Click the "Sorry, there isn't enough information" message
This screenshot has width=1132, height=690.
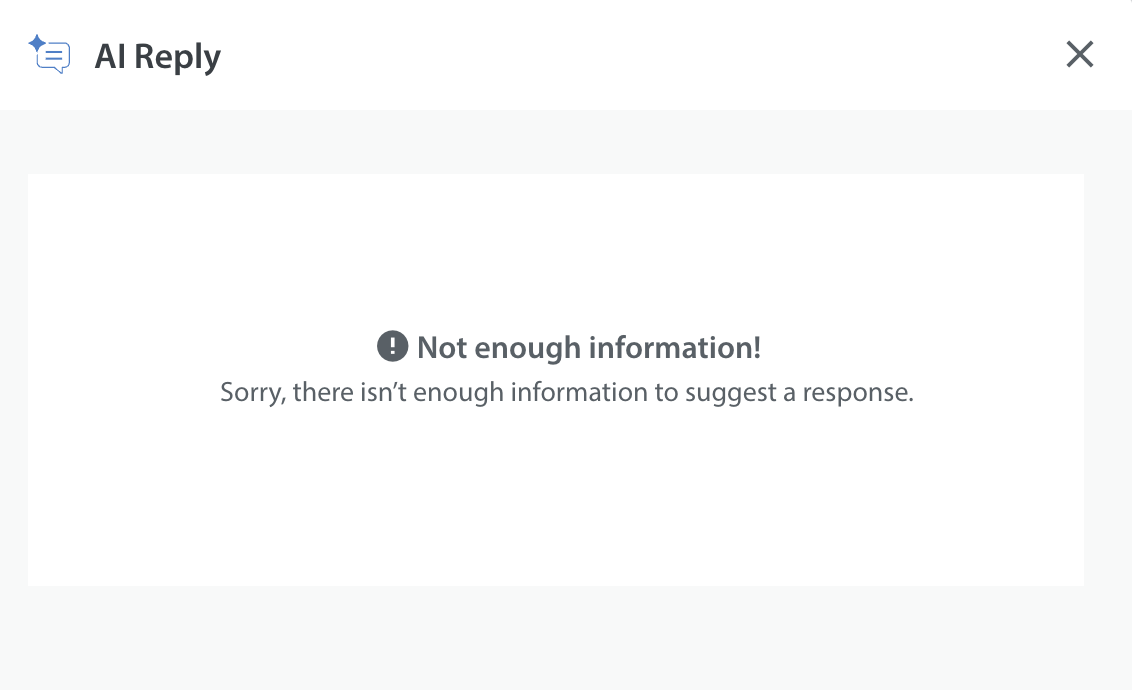coord(567,392)
